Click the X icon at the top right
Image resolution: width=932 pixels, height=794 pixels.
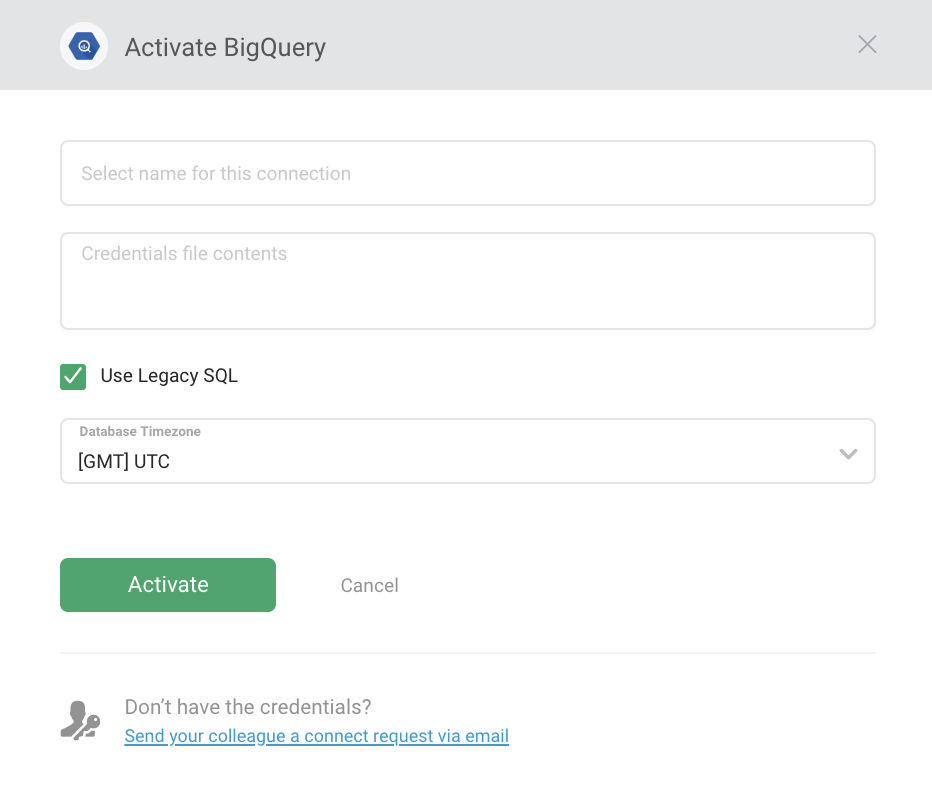[866, 44]
